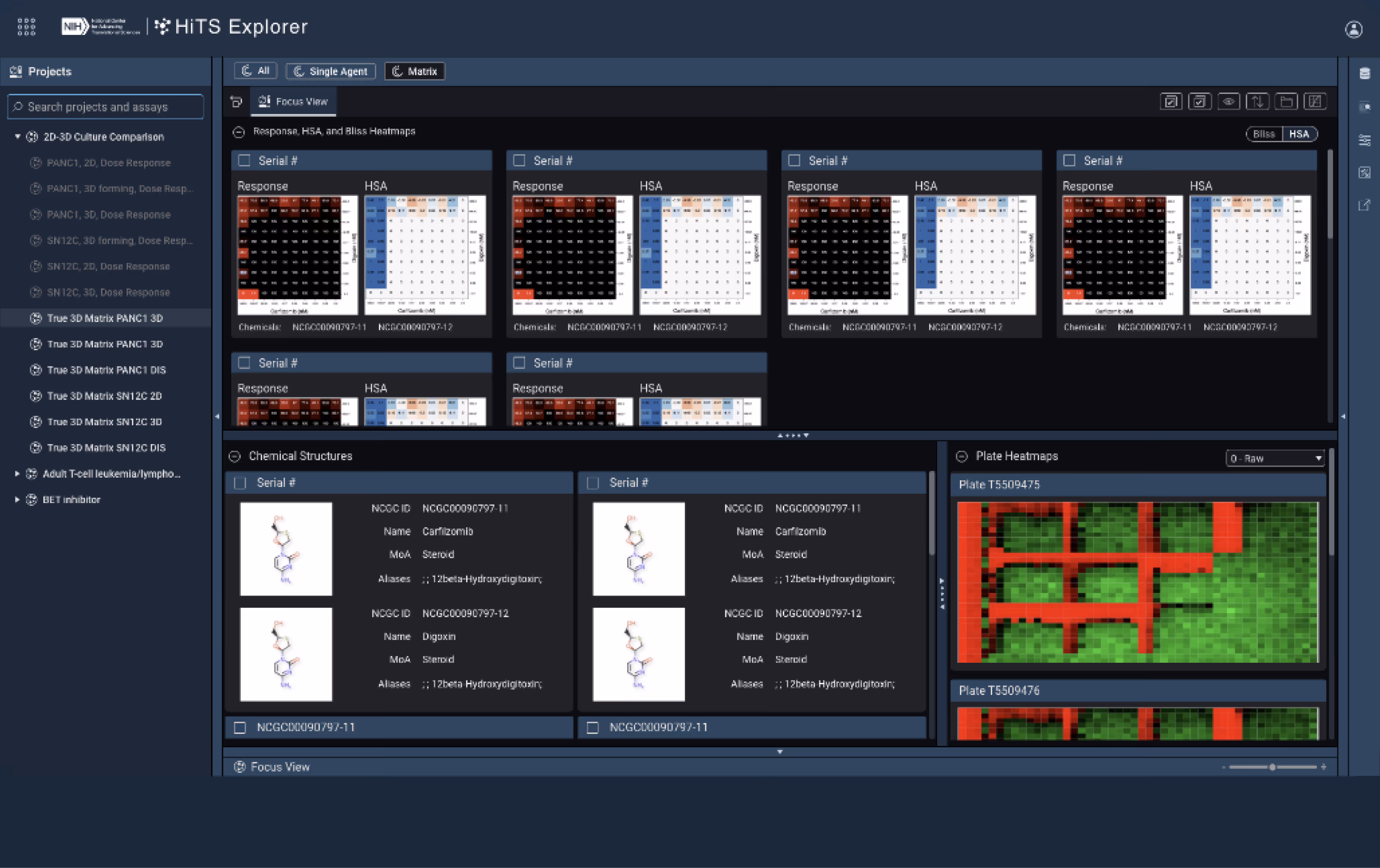Click down arrow handle above footer bar
The image size is (1380, 868).
(x=780, y=752)
